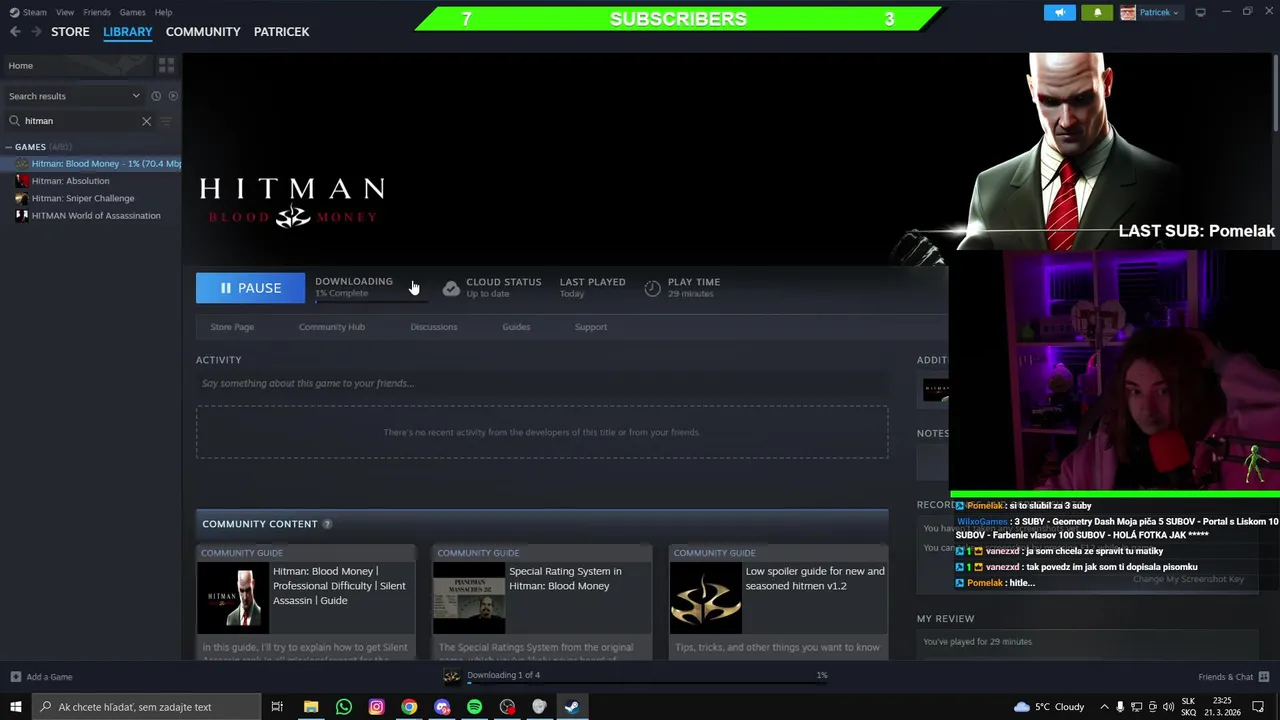Click the recent activity clock filter icon

click(x=156, y=96)
